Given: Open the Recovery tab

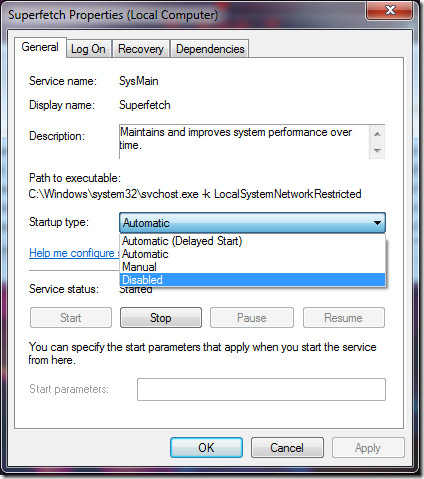Looking at the screenshot, I should tap(141, 49).
